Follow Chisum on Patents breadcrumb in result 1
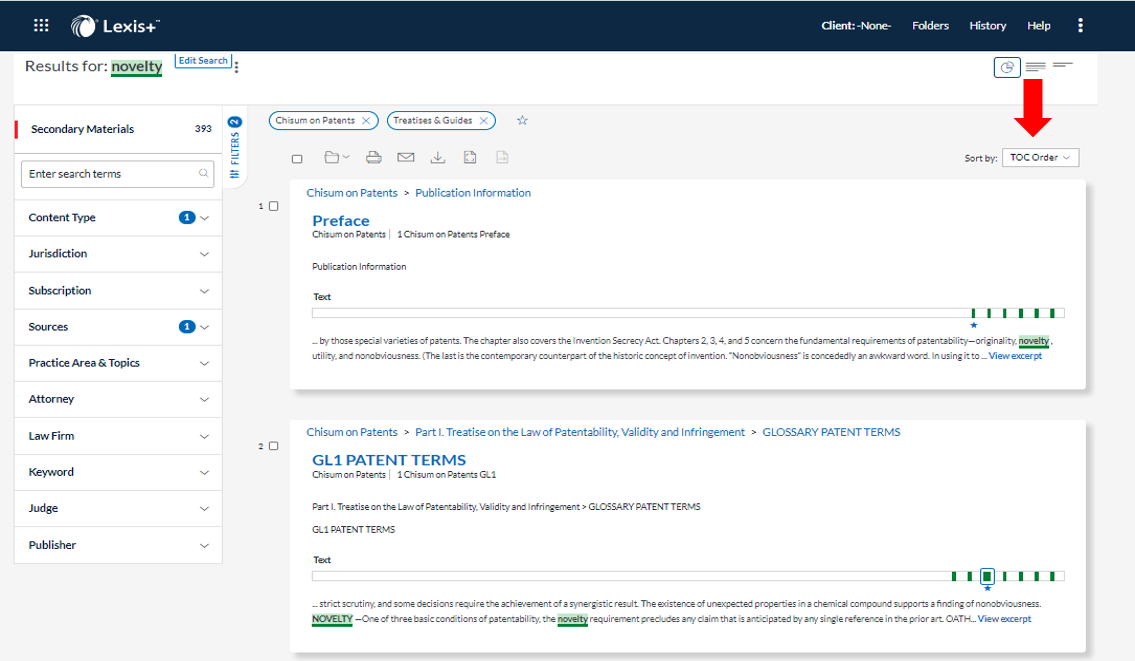 click(352, 193)
